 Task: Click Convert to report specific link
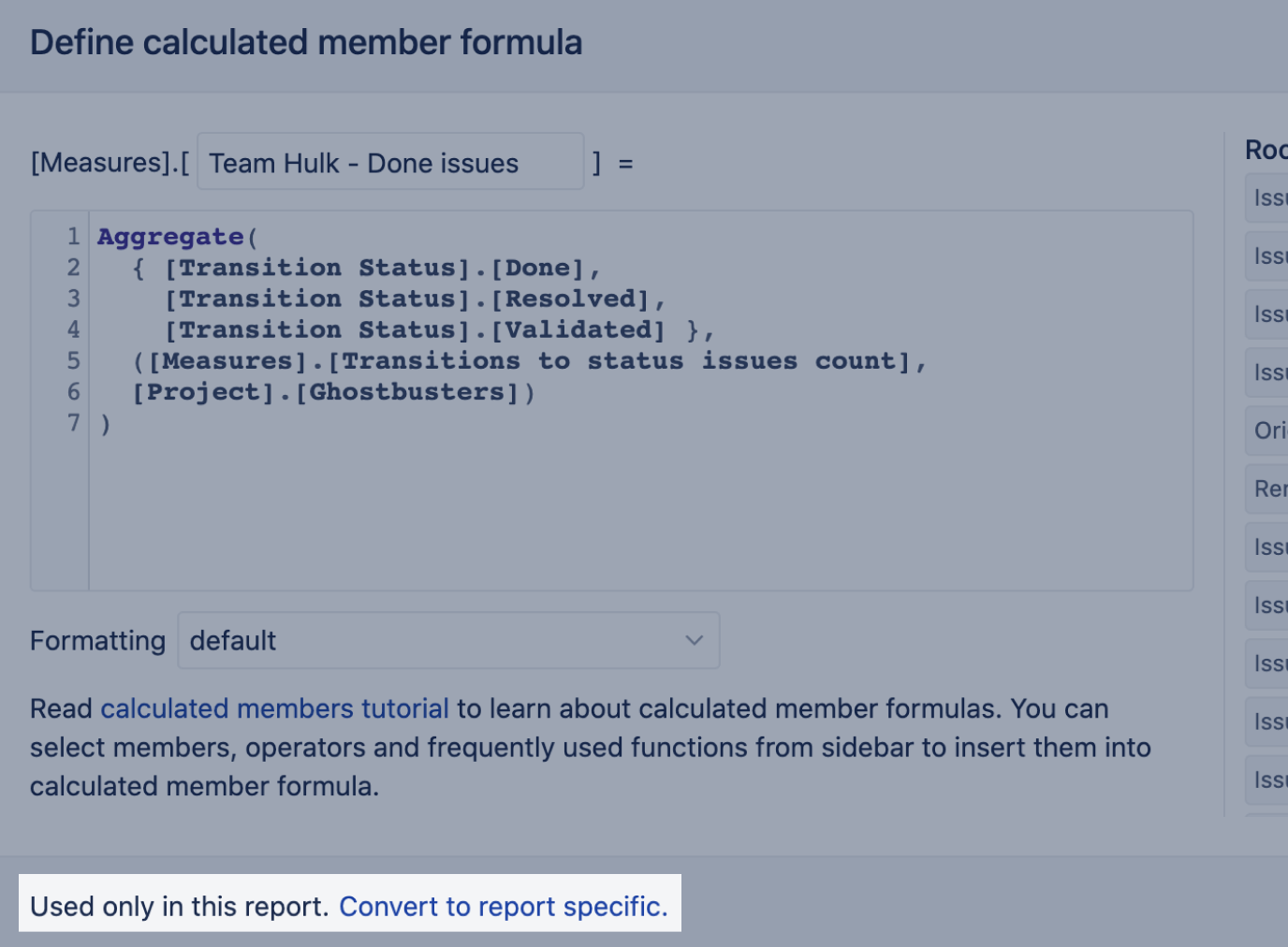click(x=503, y=907)
